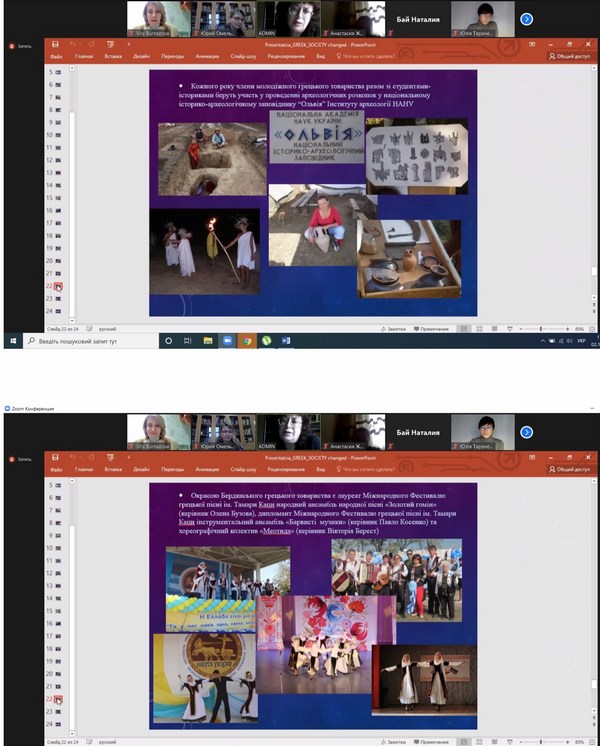Screen dimensions: 600x746
Task: Open Вид tab in lower screenshot
Action: point(320,469)
